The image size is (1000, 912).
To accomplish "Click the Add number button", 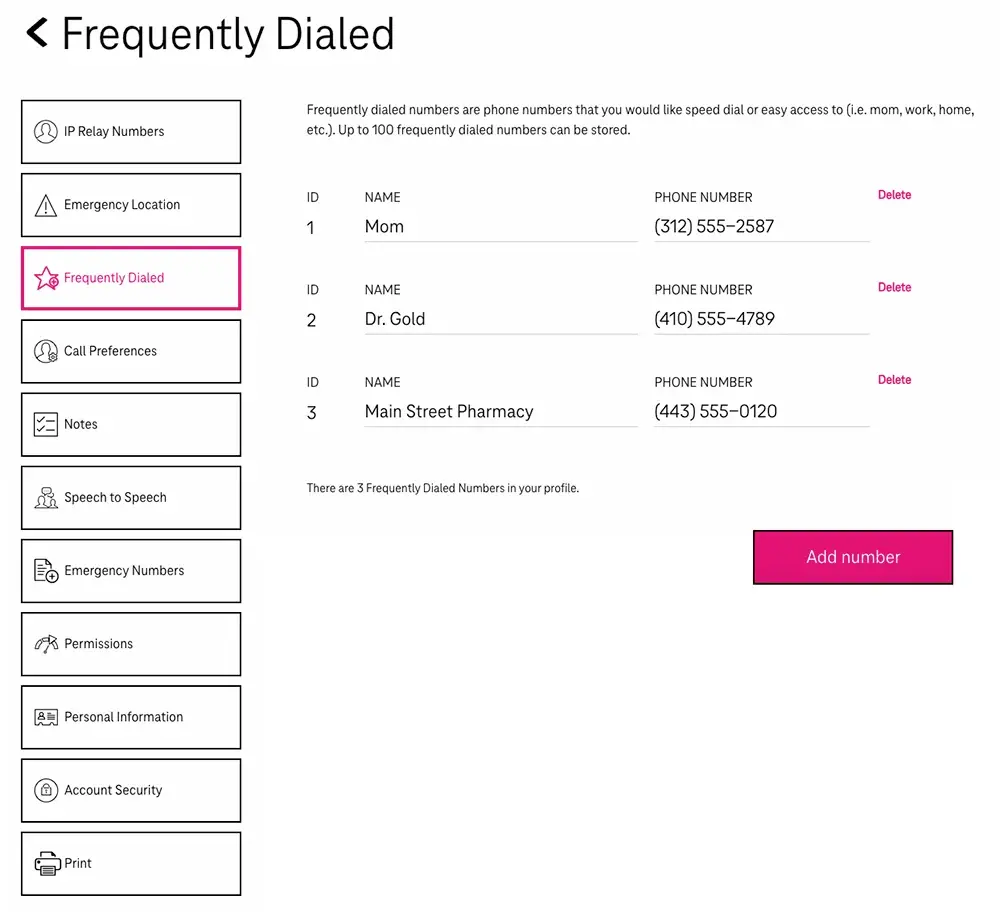I will click(x=852, y=557).
